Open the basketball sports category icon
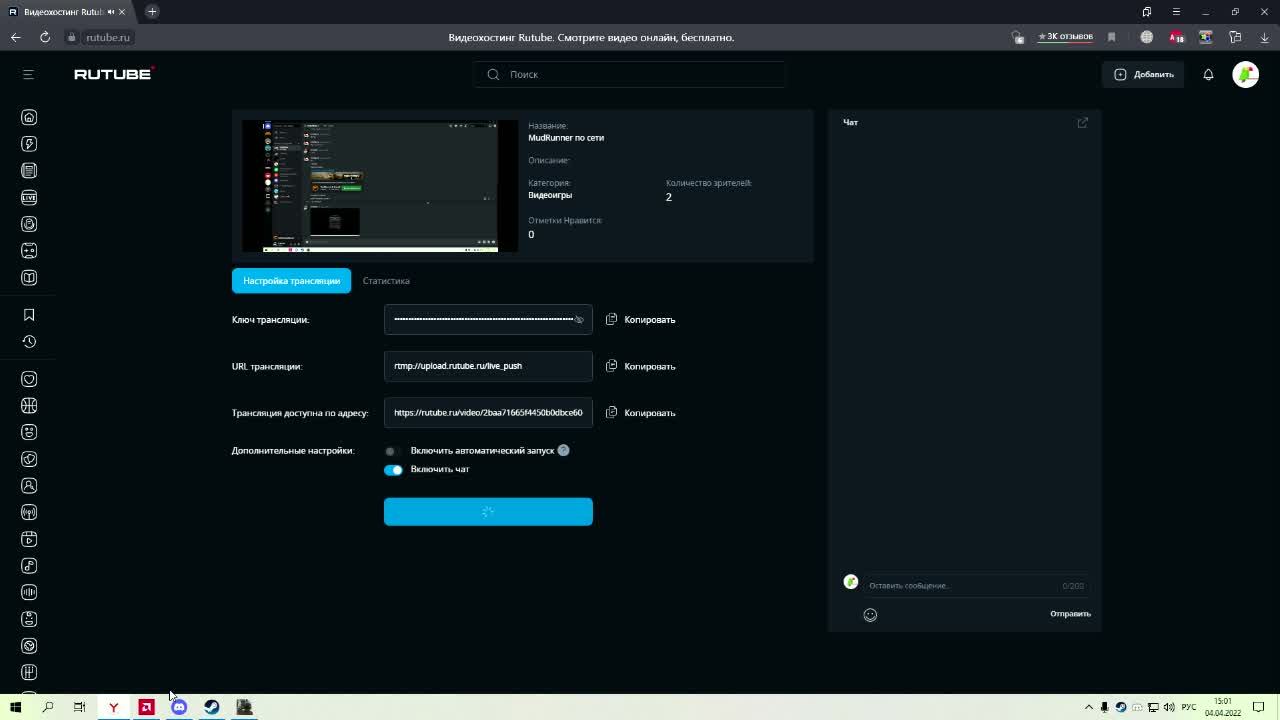1280x720 pixels. pyautogui.click(x=29, y=406)
